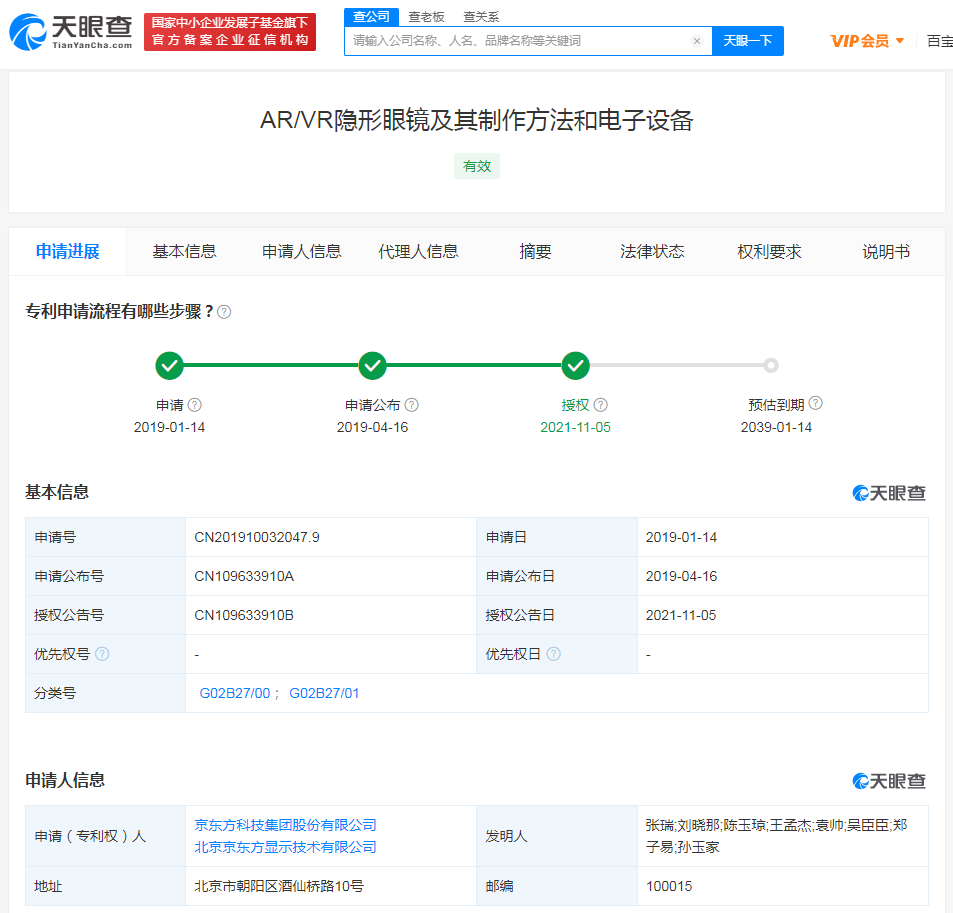Open the 权利要求 tab
The height and width of the screenshot is (913, 953).
pos(769,252)
